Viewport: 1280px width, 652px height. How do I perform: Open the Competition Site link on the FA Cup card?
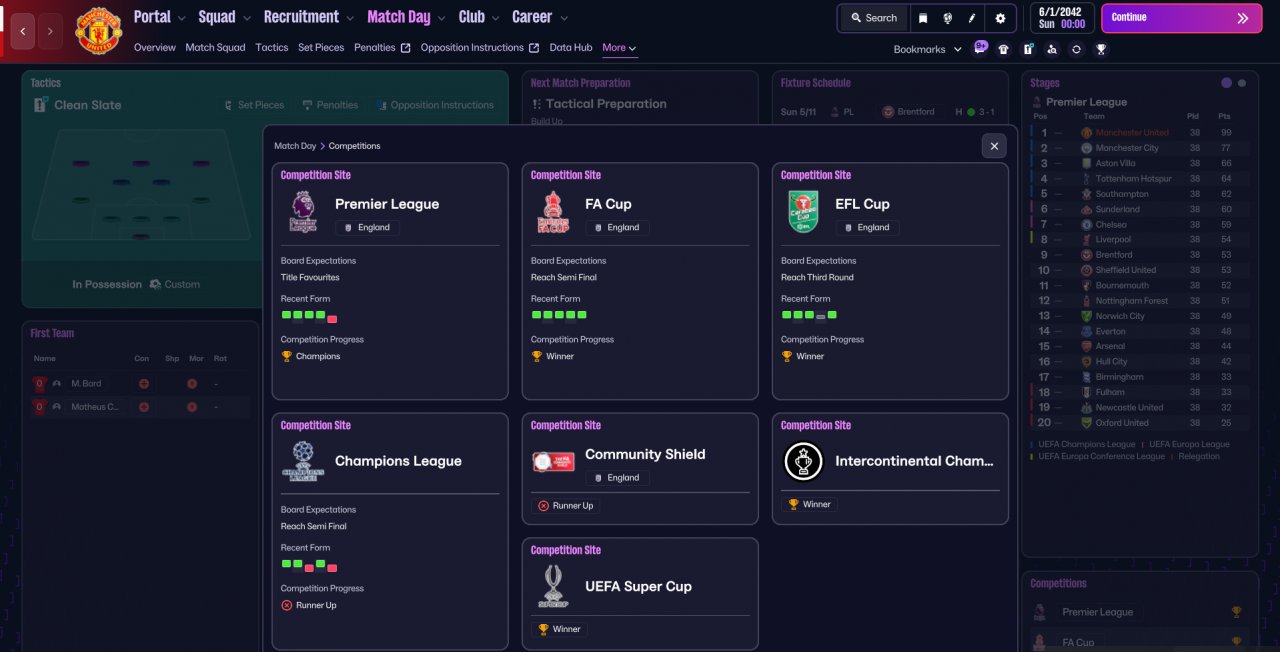click(x=566, y=175)
